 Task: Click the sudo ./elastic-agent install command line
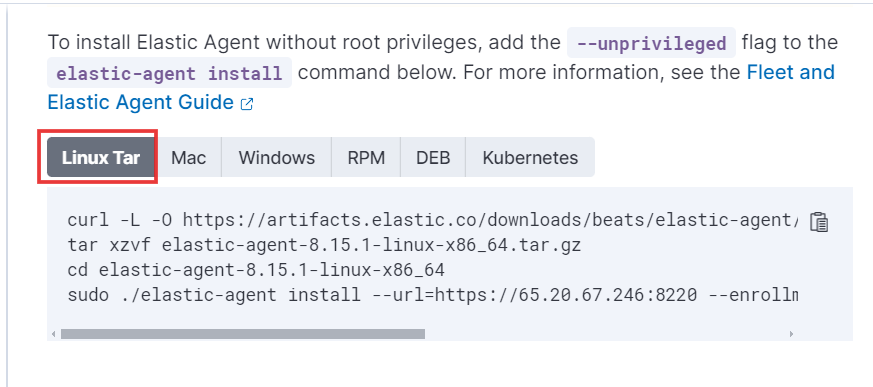point(433,295)
